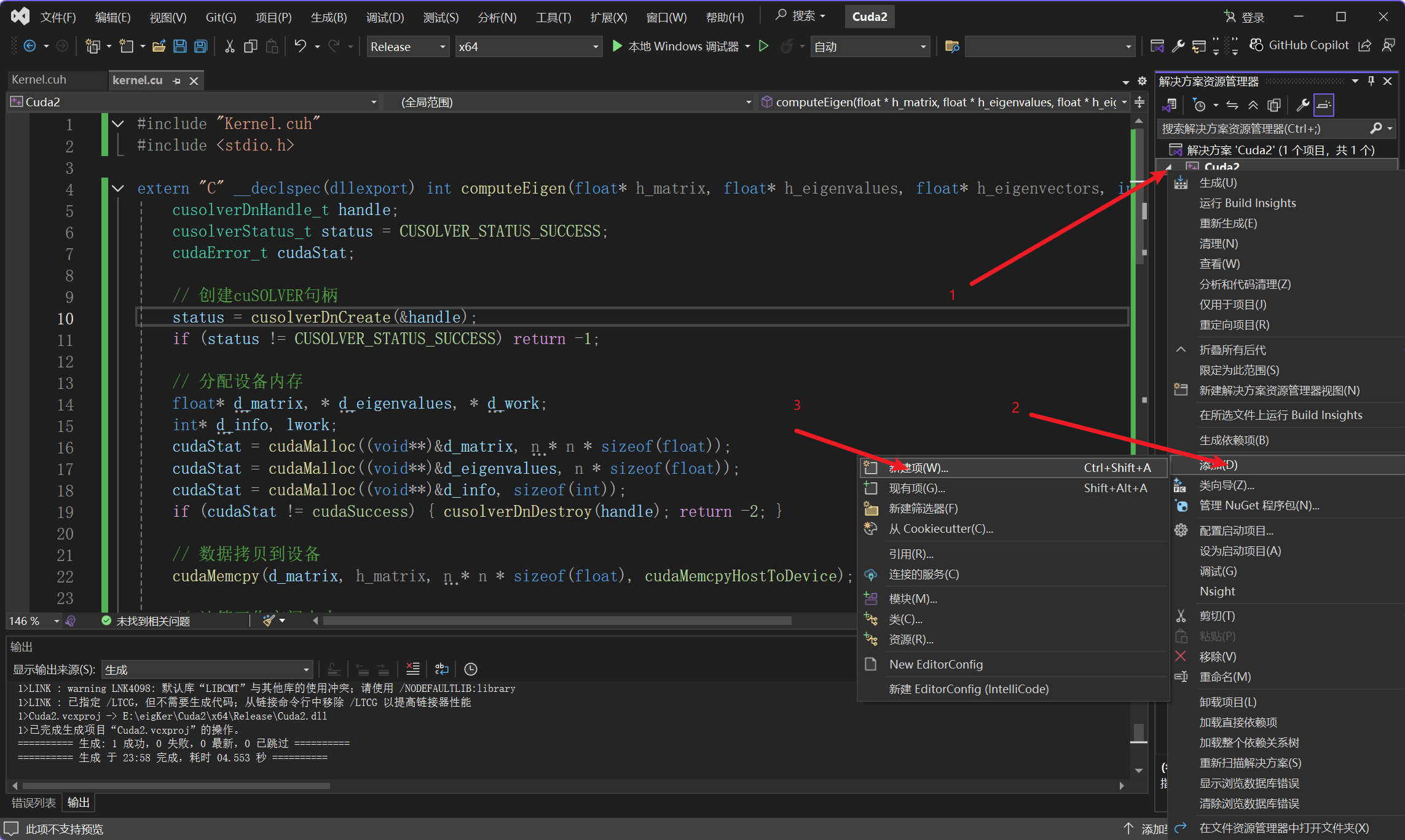Click Start Without Debugging green outline arrow

(763, 46)
